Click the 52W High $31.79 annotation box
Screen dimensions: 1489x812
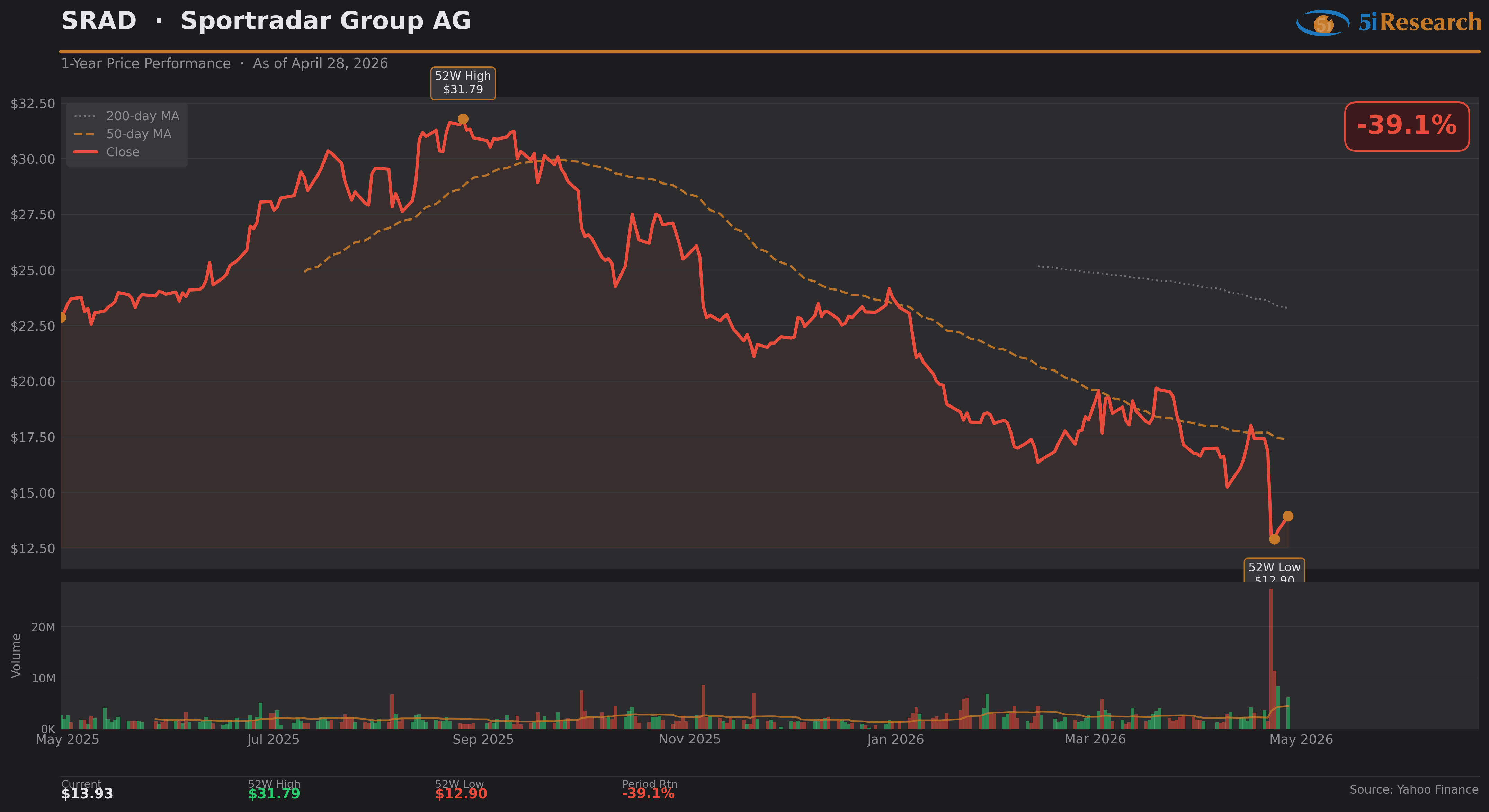[x=463, y=83]
